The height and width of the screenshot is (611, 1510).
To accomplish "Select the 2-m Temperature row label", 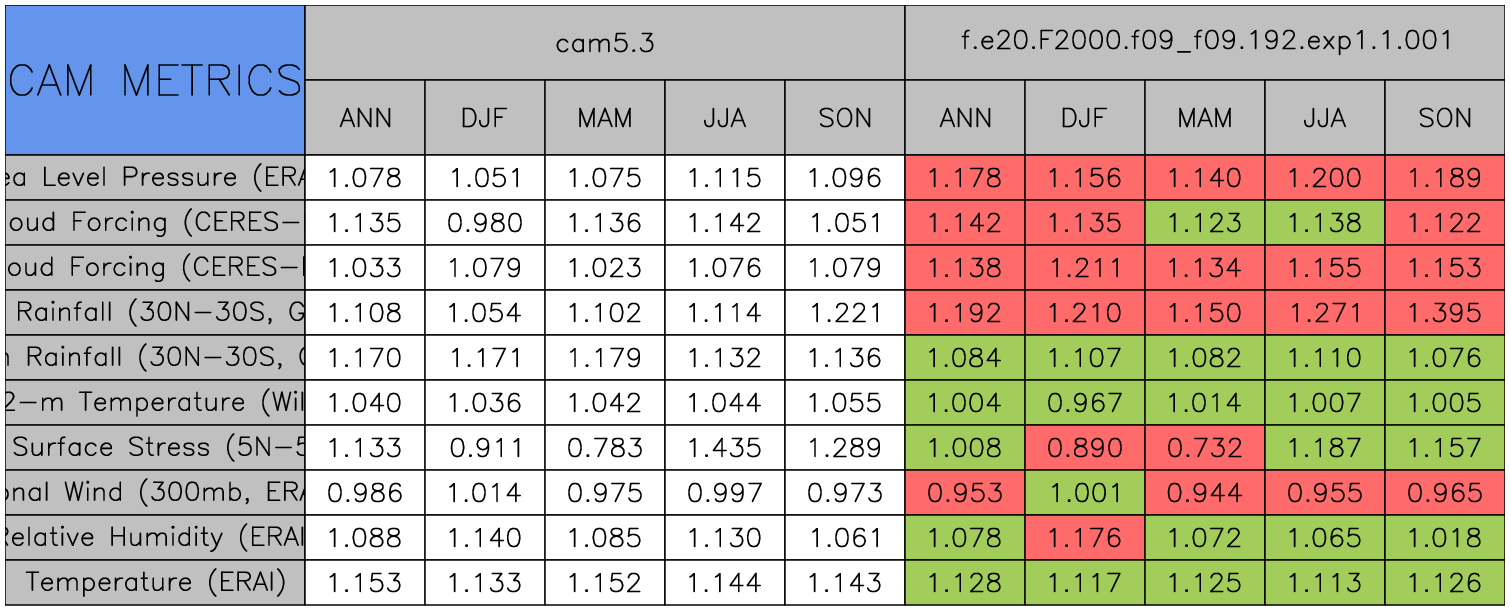I will click(x=154, y=403).
